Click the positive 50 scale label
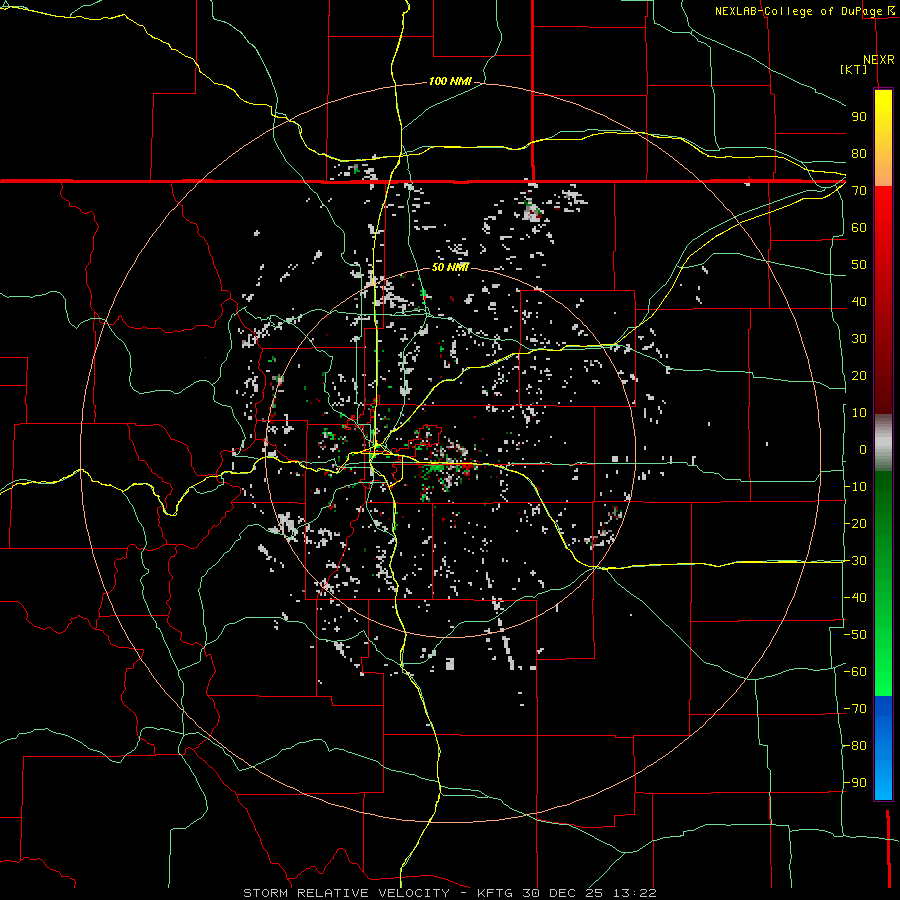This screenshot has width=900, height=900. coord(859,265)
